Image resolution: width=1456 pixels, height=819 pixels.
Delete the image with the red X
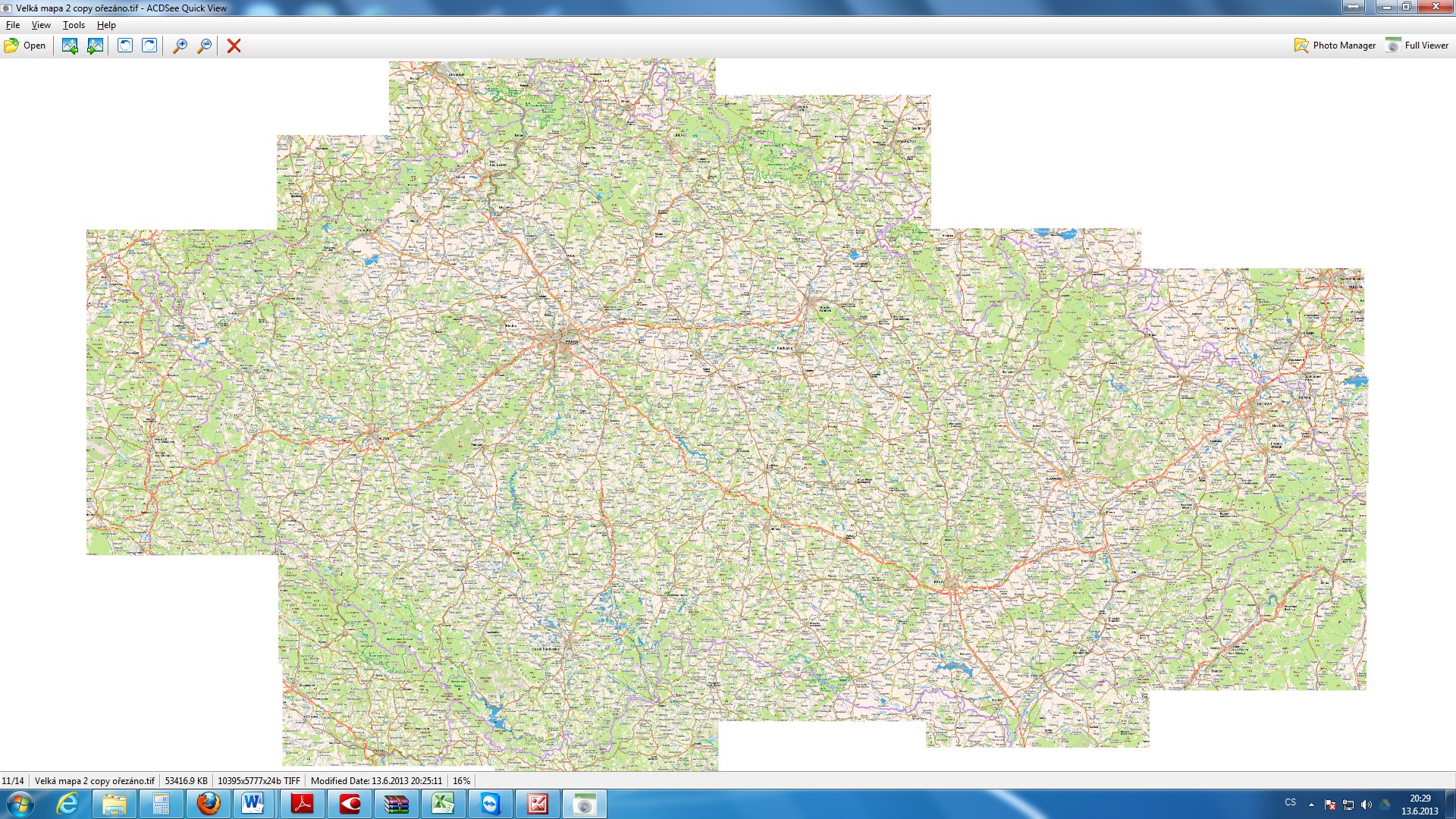(234, 45)
